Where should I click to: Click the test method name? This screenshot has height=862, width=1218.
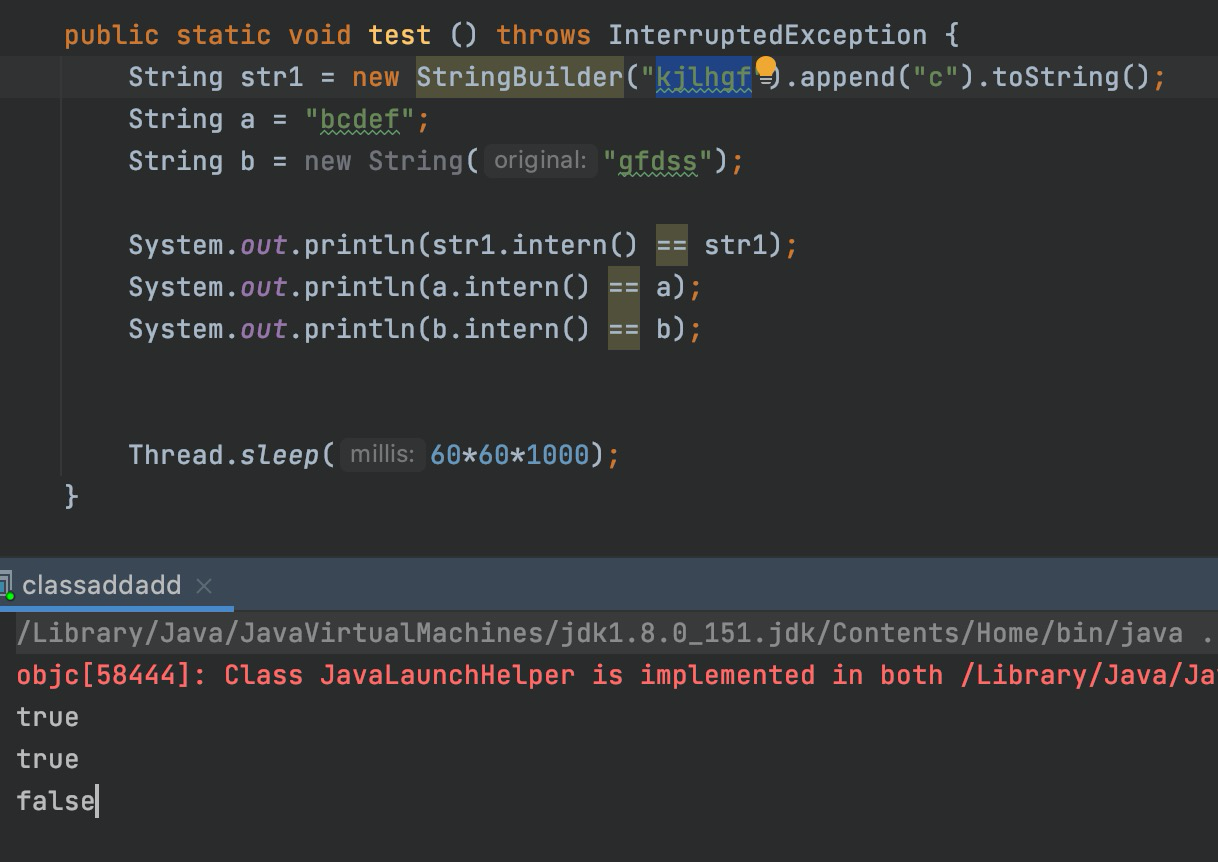(x=399, y=35)
